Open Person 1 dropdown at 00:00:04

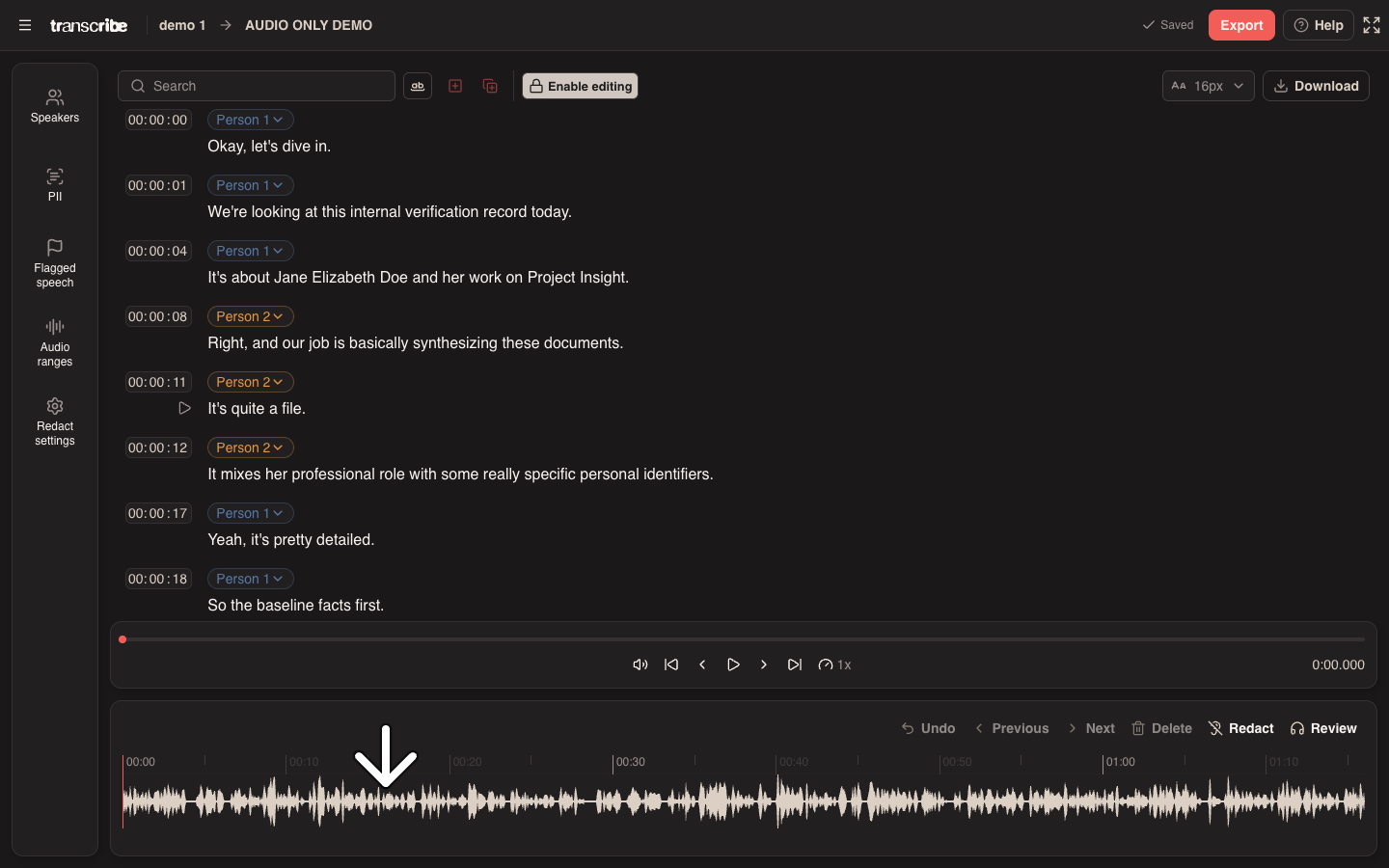pyautogui.click(x=250, y=251)
